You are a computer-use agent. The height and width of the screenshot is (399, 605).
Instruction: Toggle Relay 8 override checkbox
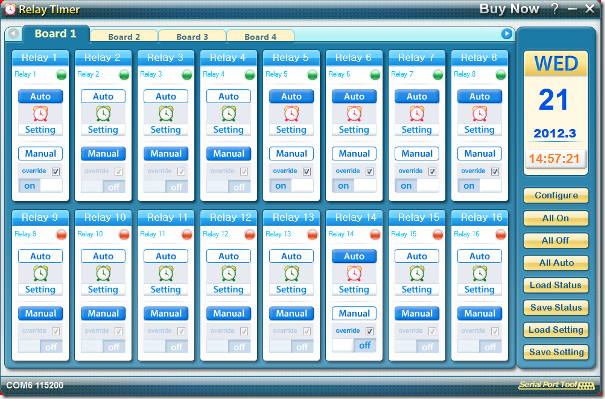click(x=495, y=171)
